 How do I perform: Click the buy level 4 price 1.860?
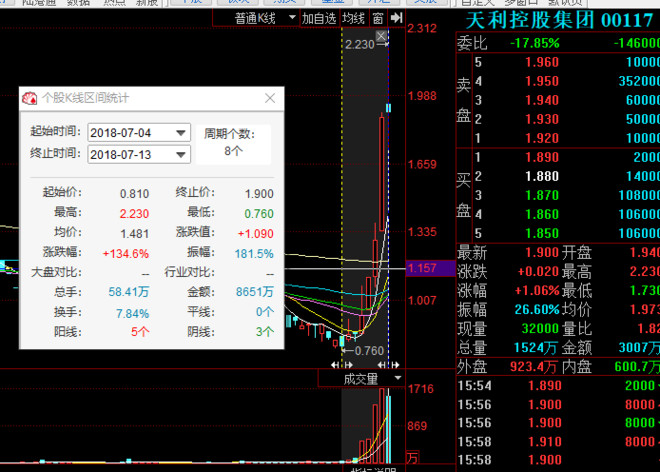pos(542,214)
